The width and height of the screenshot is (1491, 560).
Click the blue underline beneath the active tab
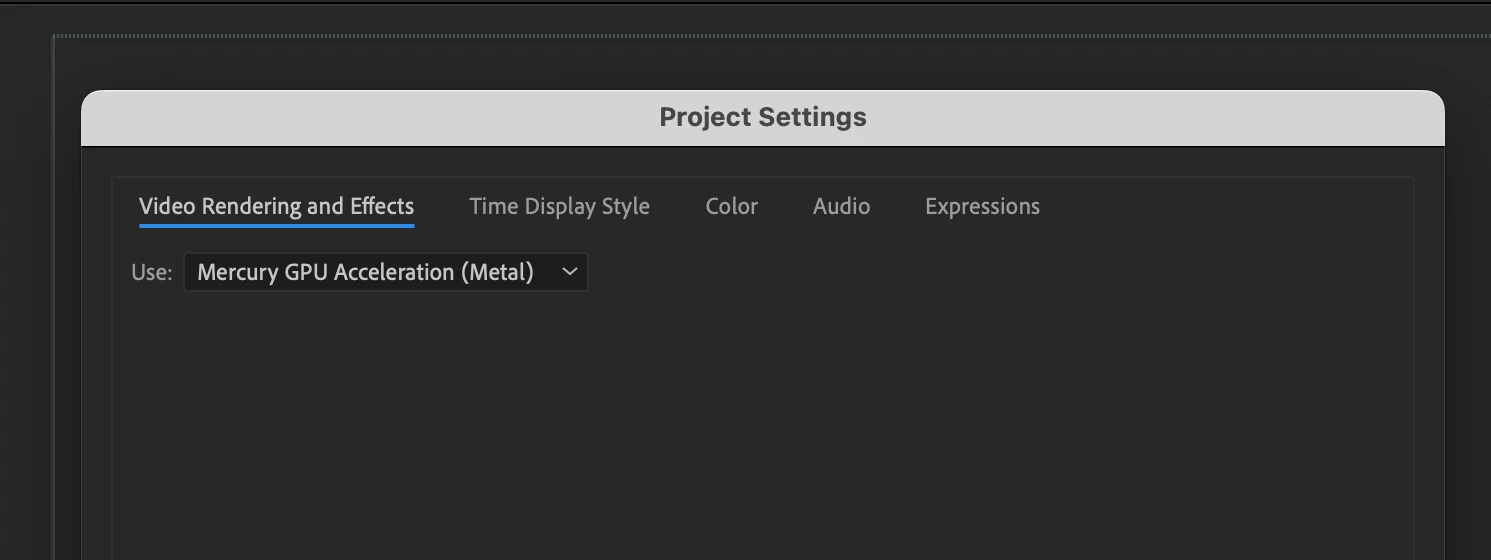tap(276, 226)
